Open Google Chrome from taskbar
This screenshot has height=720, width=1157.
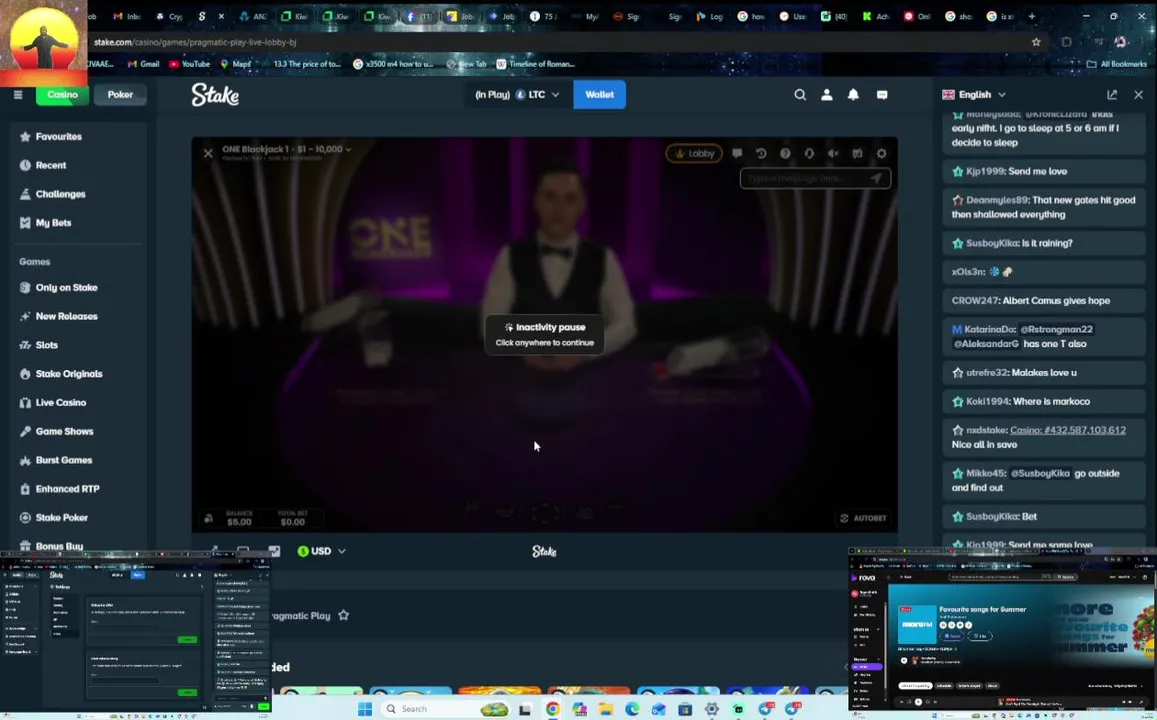tap(552, 709)
